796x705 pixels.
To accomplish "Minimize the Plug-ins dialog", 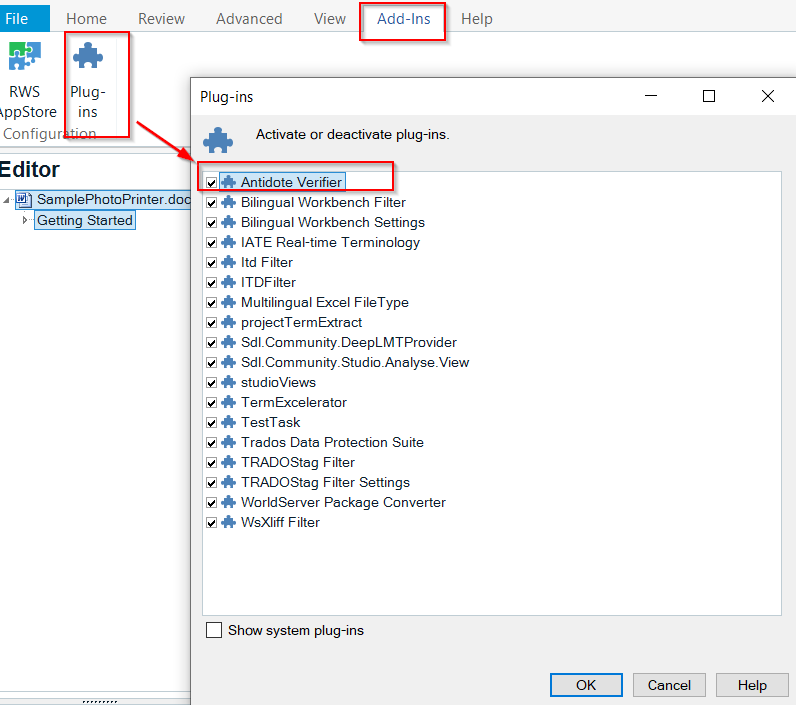I will pyautogui.click(x=651, y=96).
